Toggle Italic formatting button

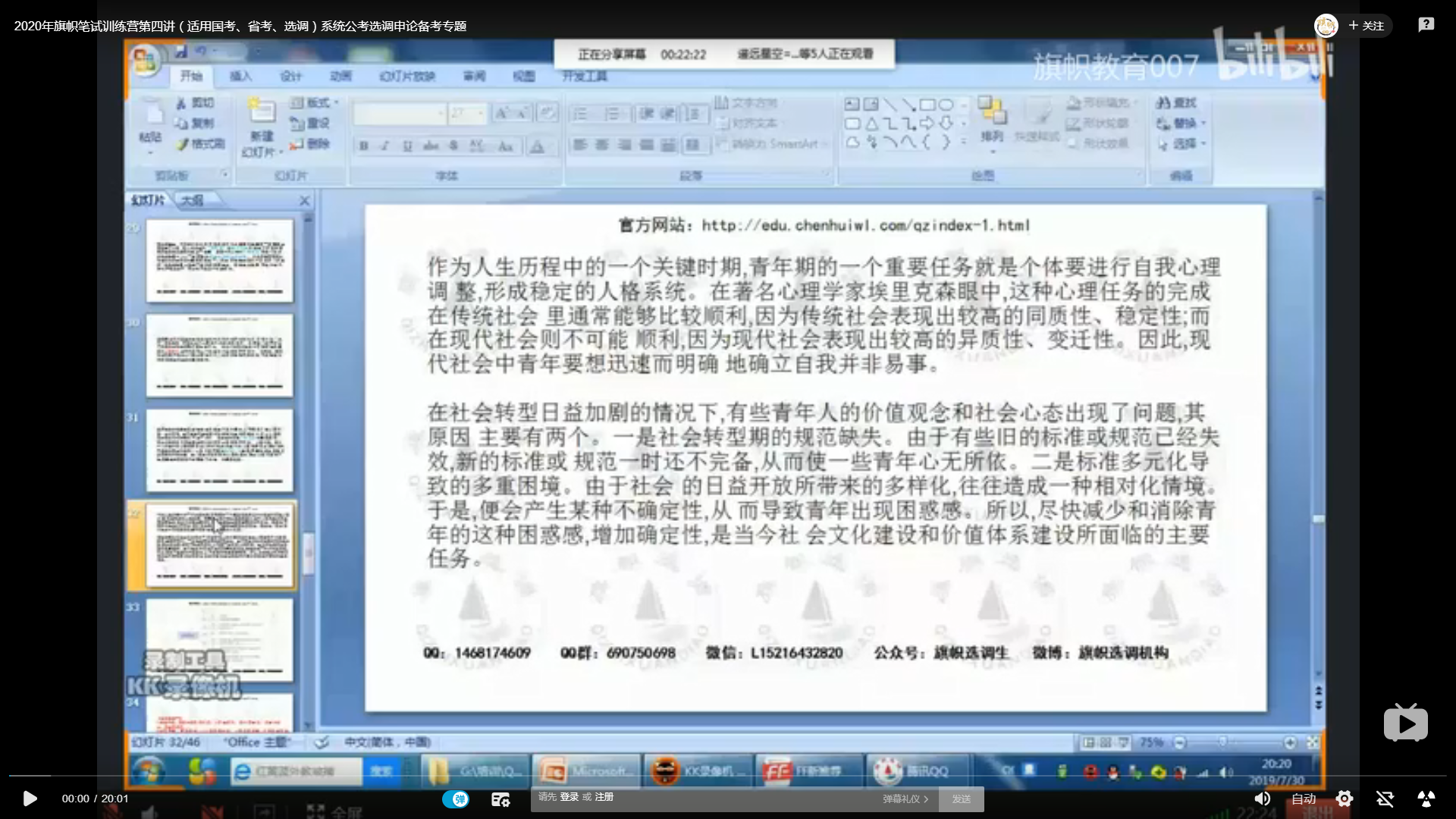coord(384,146)
